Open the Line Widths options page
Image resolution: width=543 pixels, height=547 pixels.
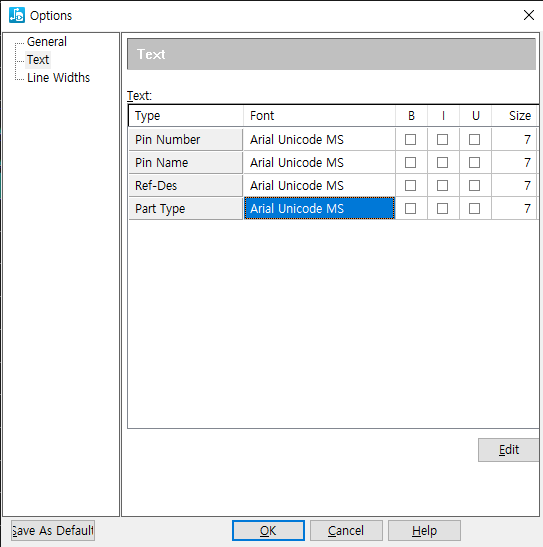(x=58, y=77)
